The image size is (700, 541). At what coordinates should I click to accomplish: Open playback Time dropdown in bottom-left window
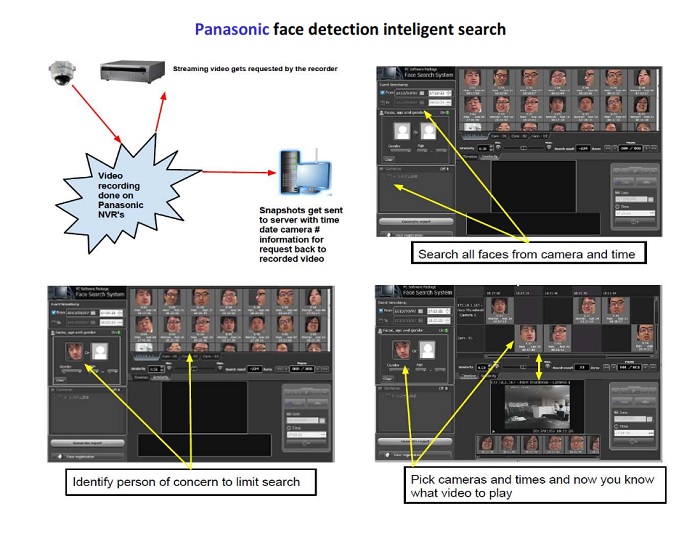[323, 434]
